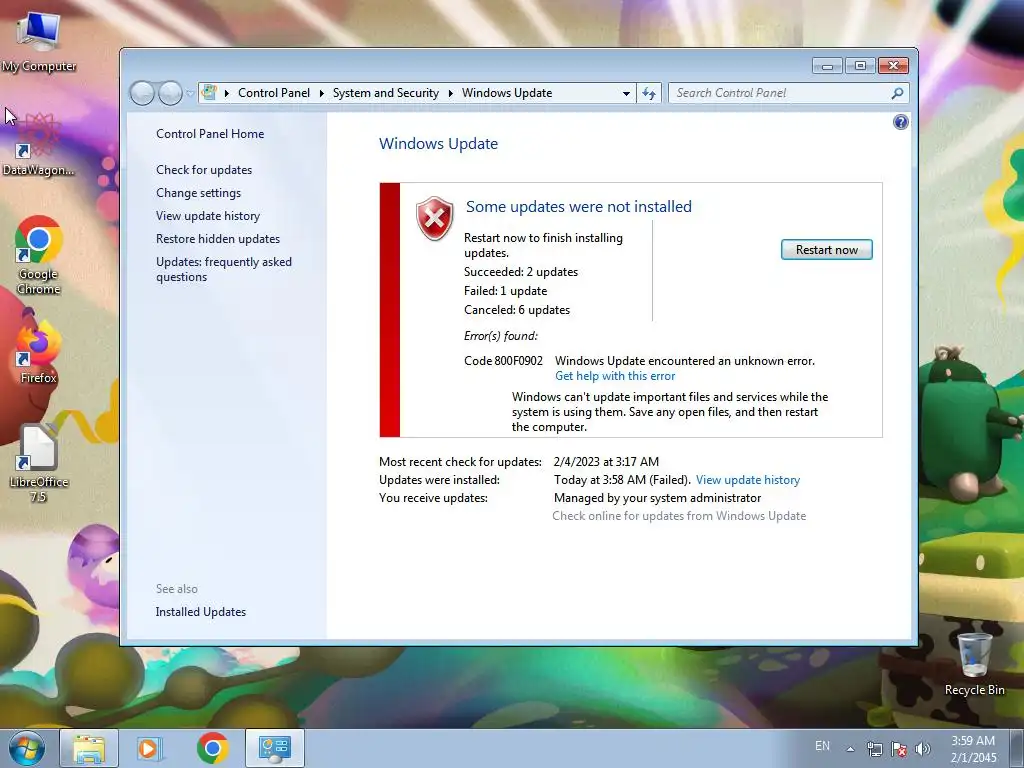The width and height of the screenshot is (1024, 768).
Task: Launch Firefox from the desktop shortcut
Action: 39,351
